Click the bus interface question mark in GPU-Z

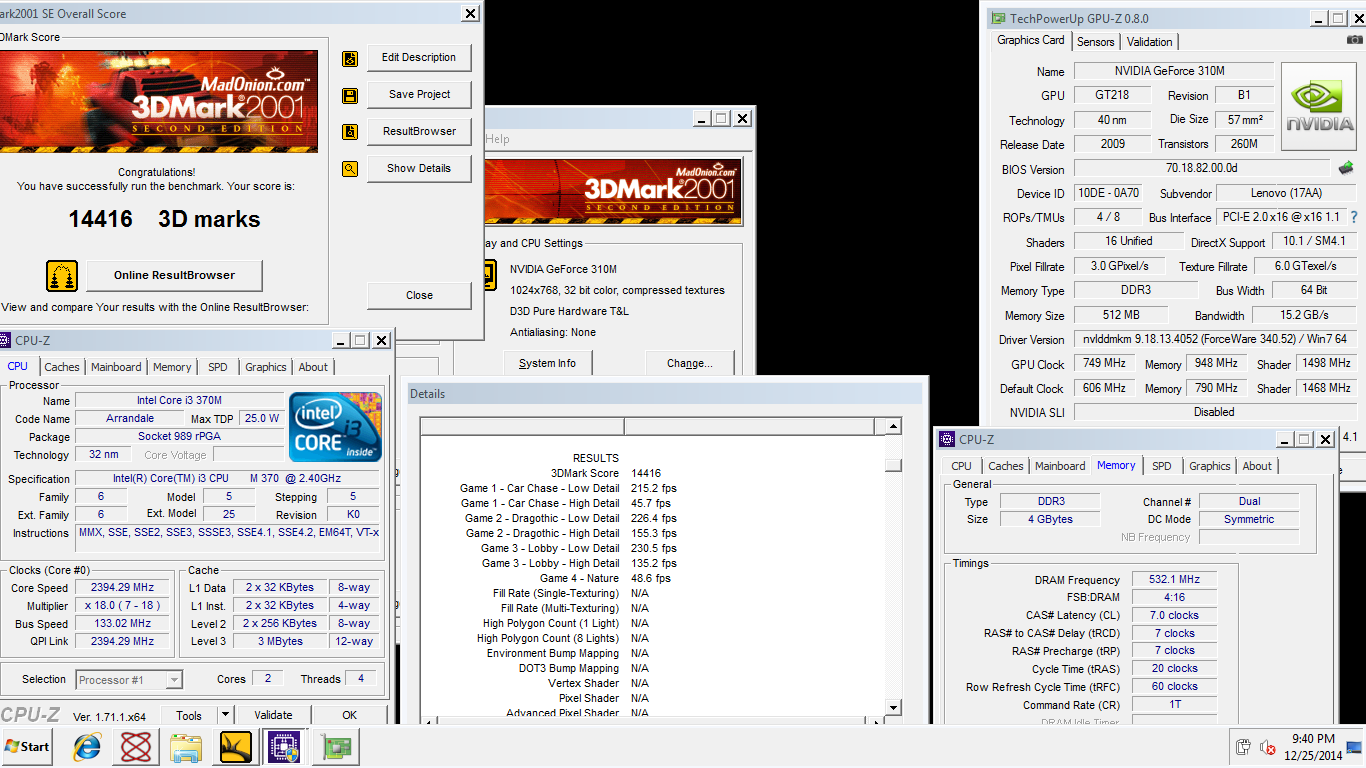tap(1355, 217)
